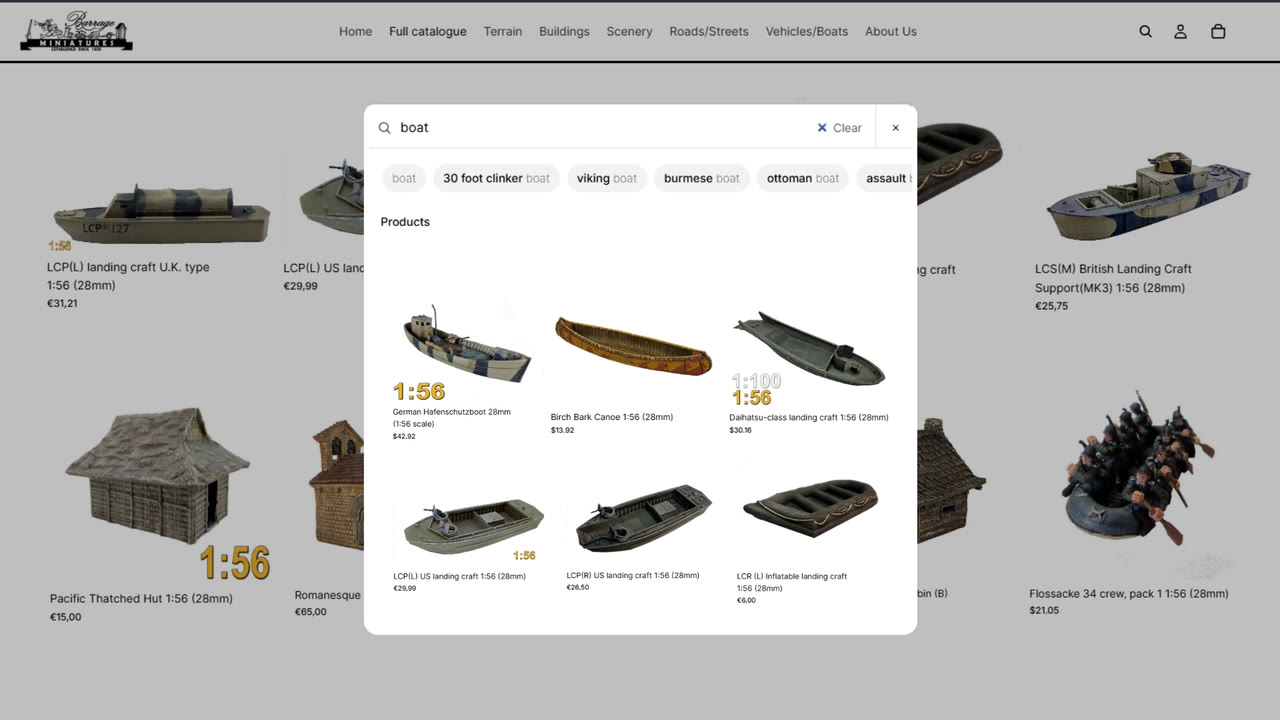
Task: Click 'LCP(L) US landing craft 1:56 (28mm)' result title
Action: pos(460,576)
